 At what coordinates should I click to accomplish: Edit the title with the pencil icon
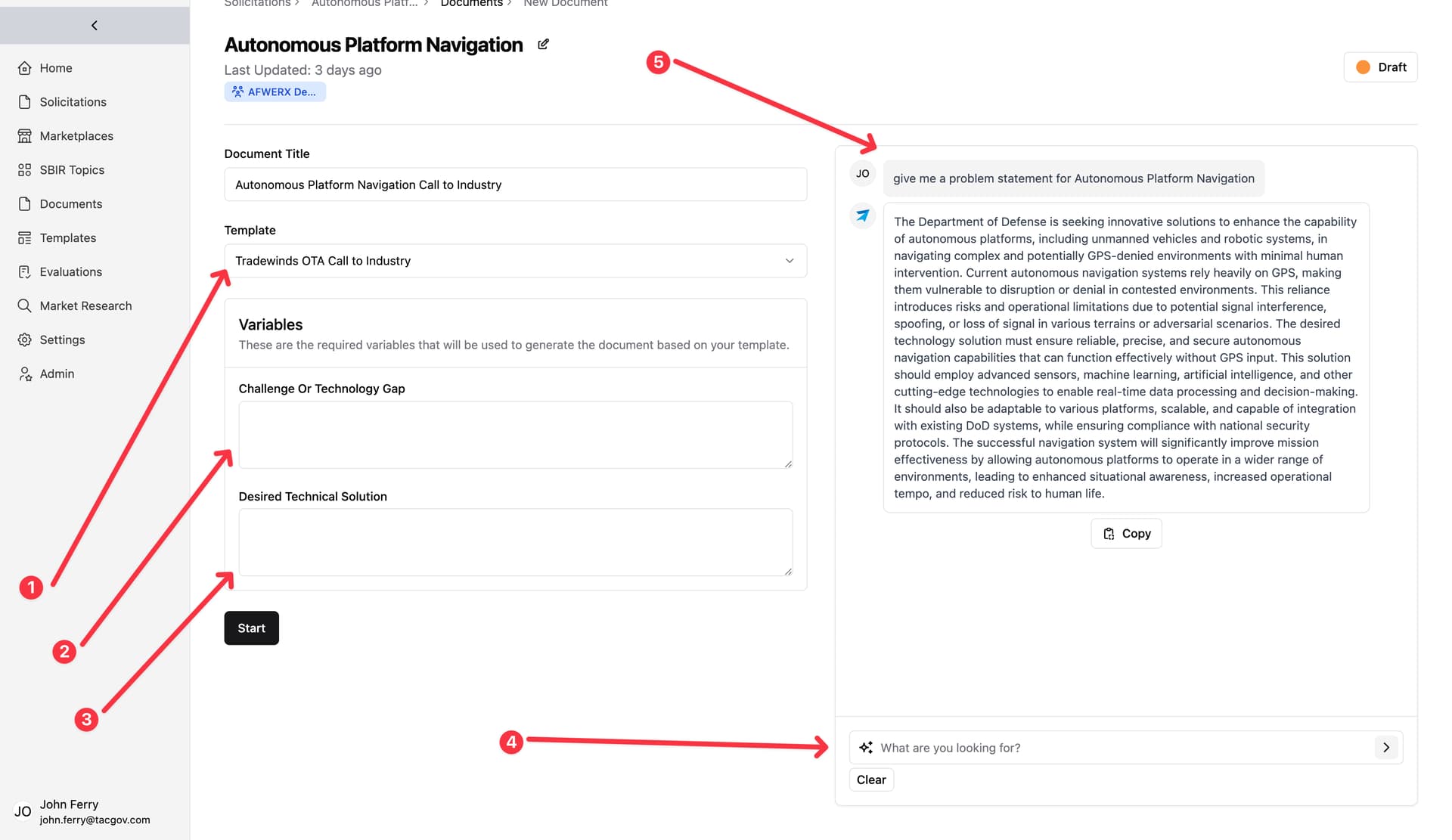coord(543,45)
